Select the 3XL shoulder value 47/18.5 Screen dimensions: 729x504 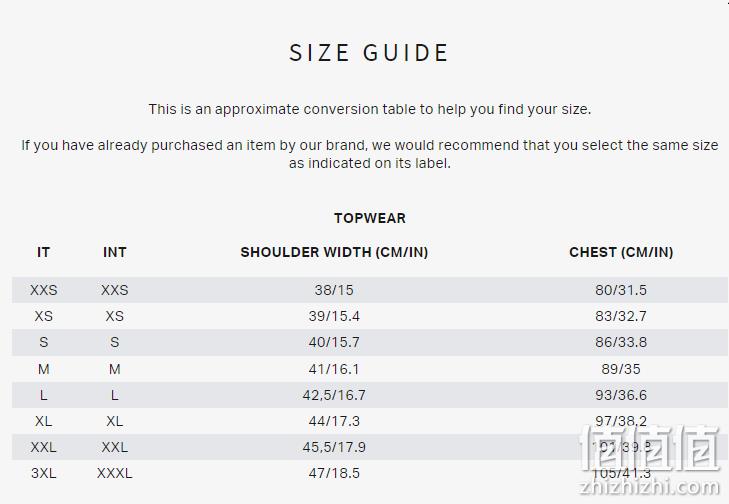(334, 473)
